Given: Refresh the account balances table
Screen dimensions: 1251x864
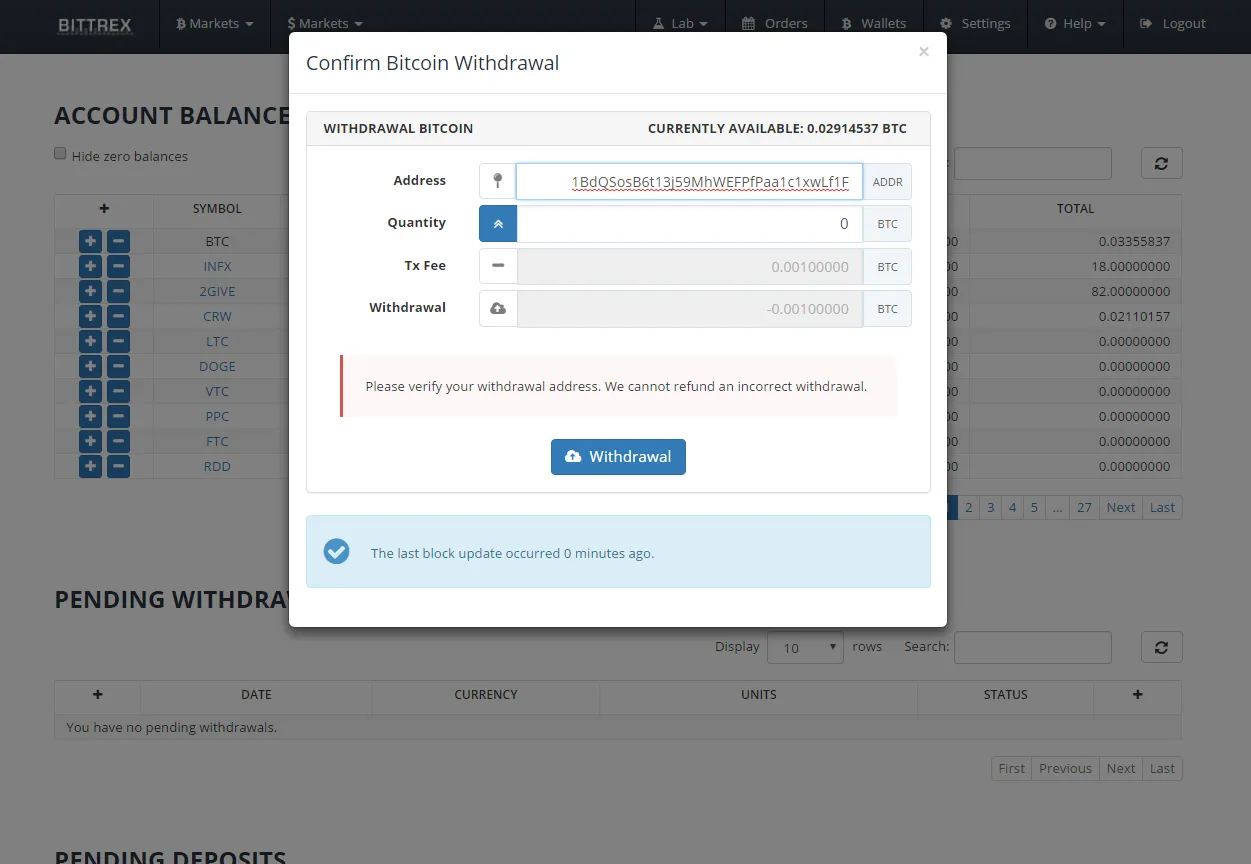Looking at the screenshot, I should coord(1161,164).
